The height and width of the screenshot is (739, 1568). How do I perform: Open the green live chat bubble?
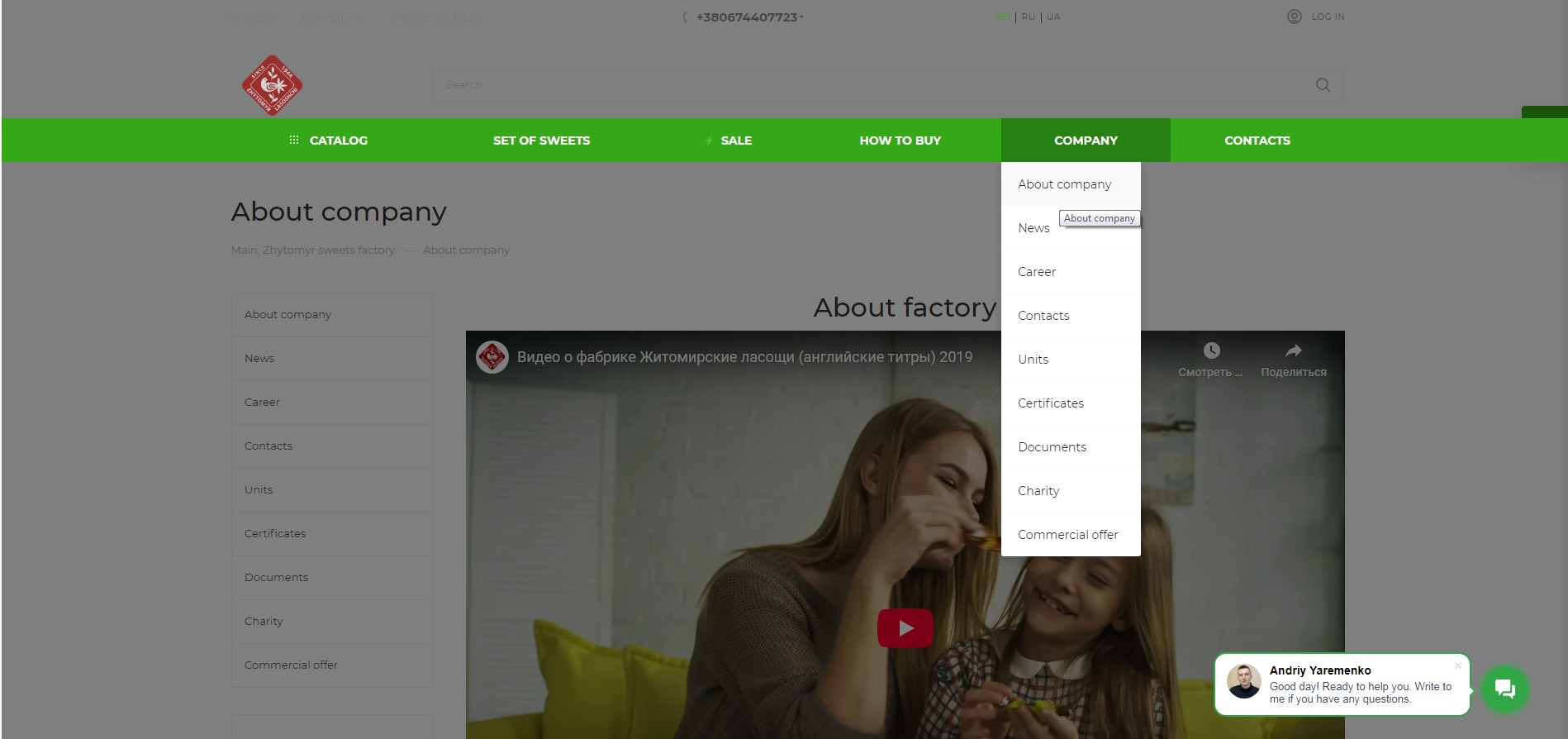pyautogui.click(x=1504, y=689)
